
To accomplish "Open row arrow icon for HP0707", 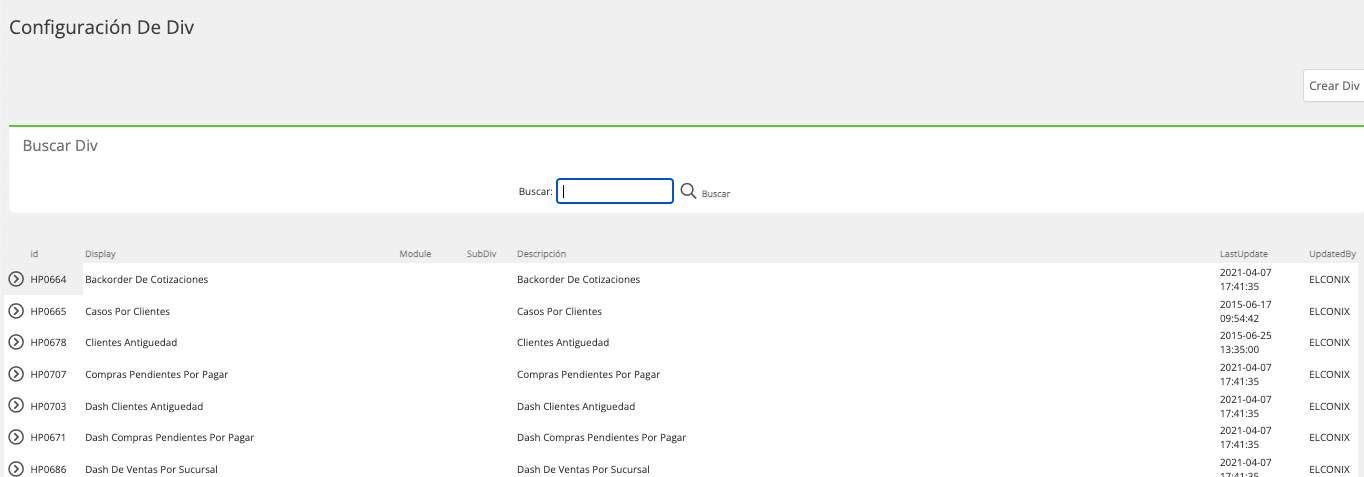I will click(16, 374).
